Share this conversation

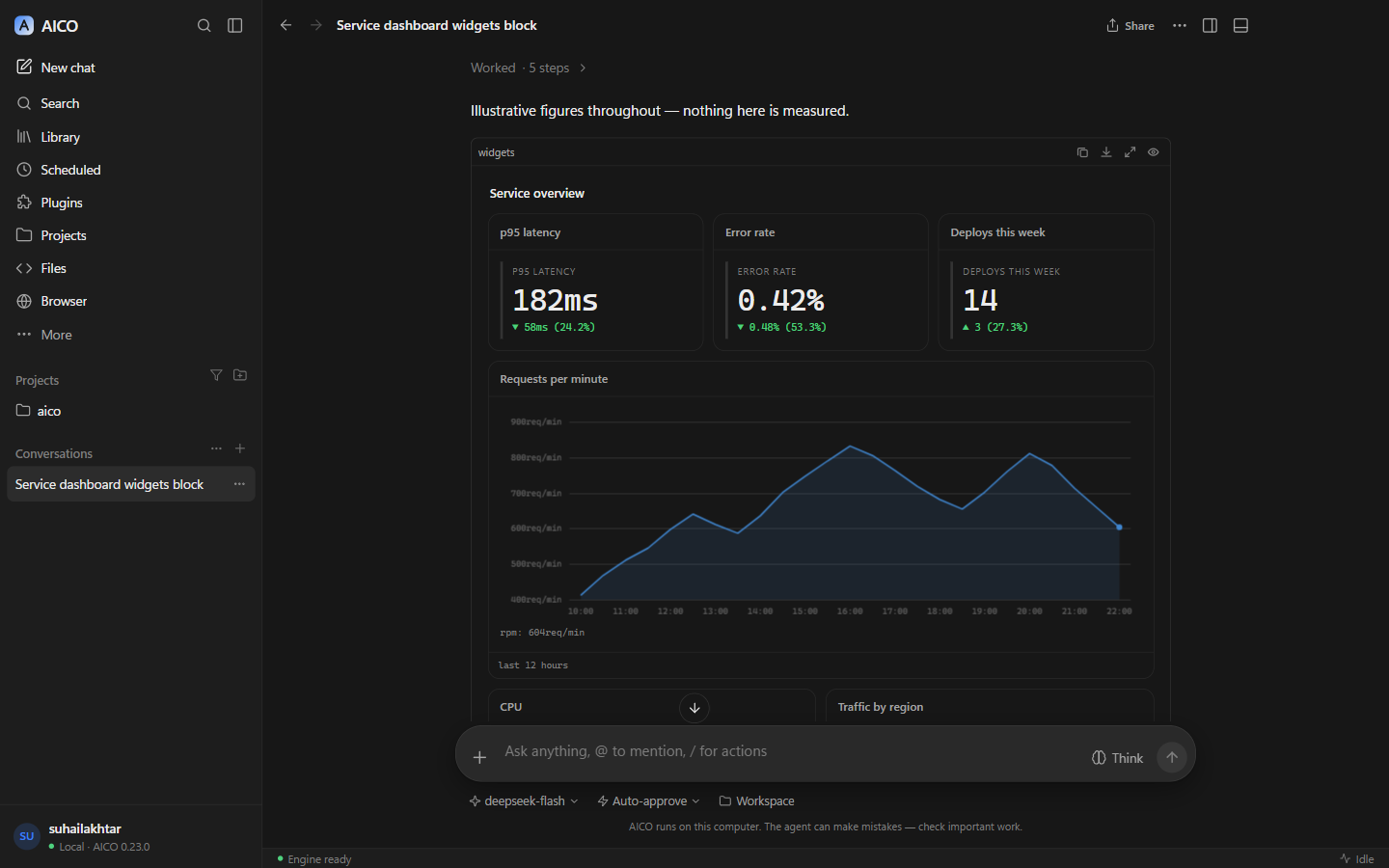pyautogui.click(x=1130, y=26)
